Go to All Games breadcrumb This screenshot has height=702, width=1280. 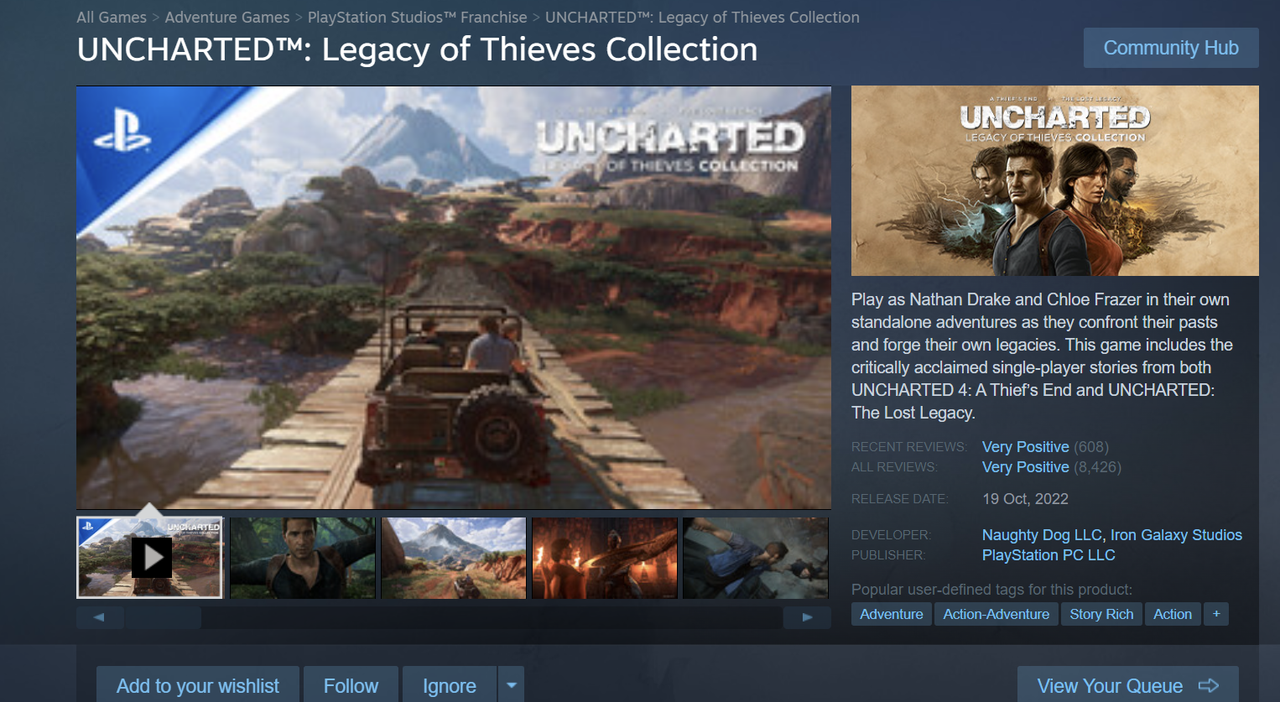112,17
